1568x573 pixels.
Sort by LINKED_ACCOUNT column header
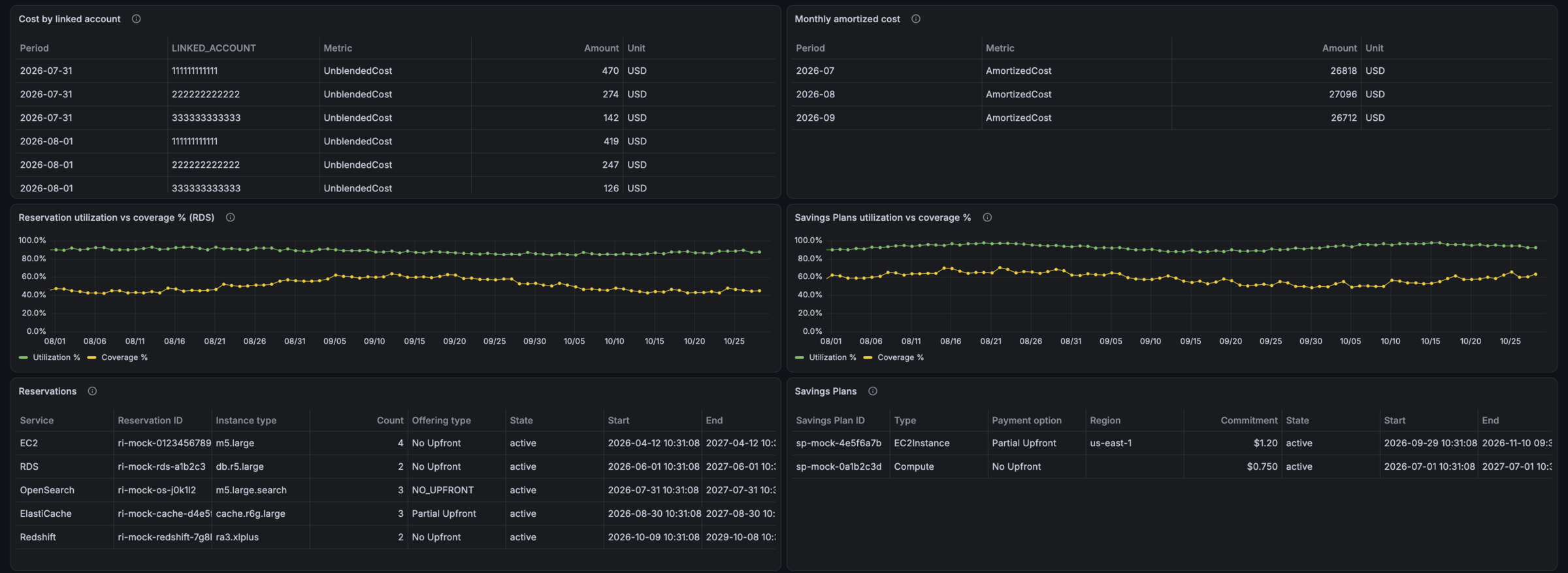click(214, 48)
